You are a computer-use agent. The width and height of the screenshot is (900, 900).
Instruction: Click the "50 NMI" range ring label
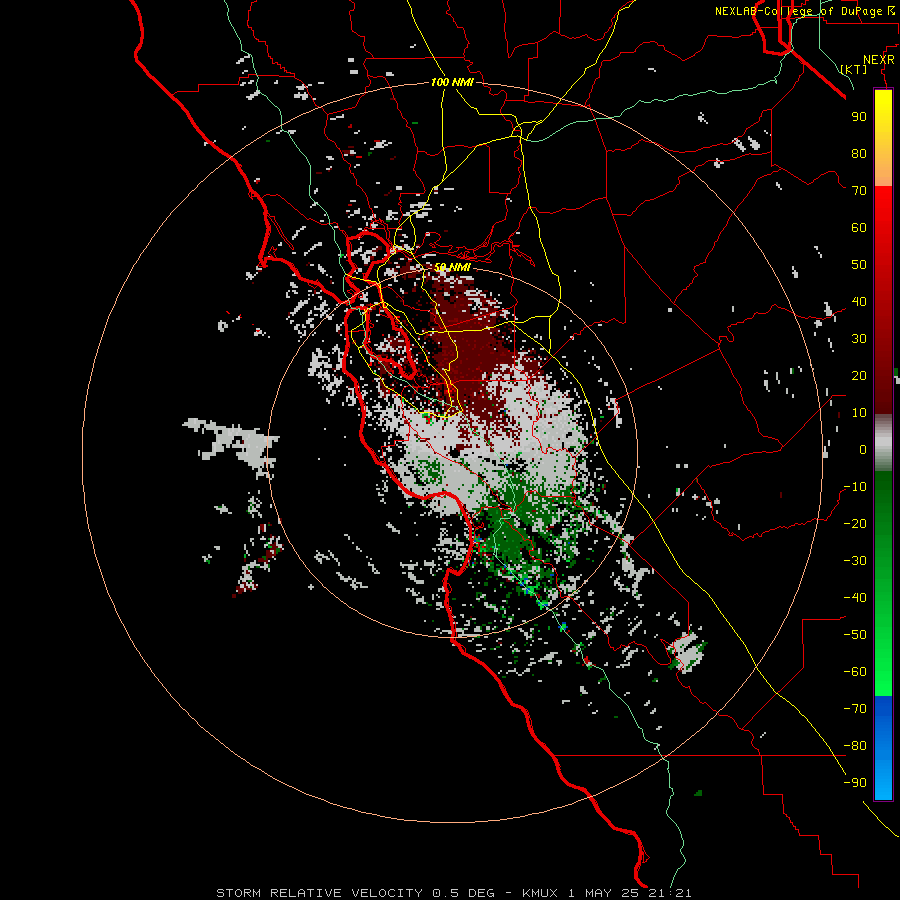tap(452, 267)
